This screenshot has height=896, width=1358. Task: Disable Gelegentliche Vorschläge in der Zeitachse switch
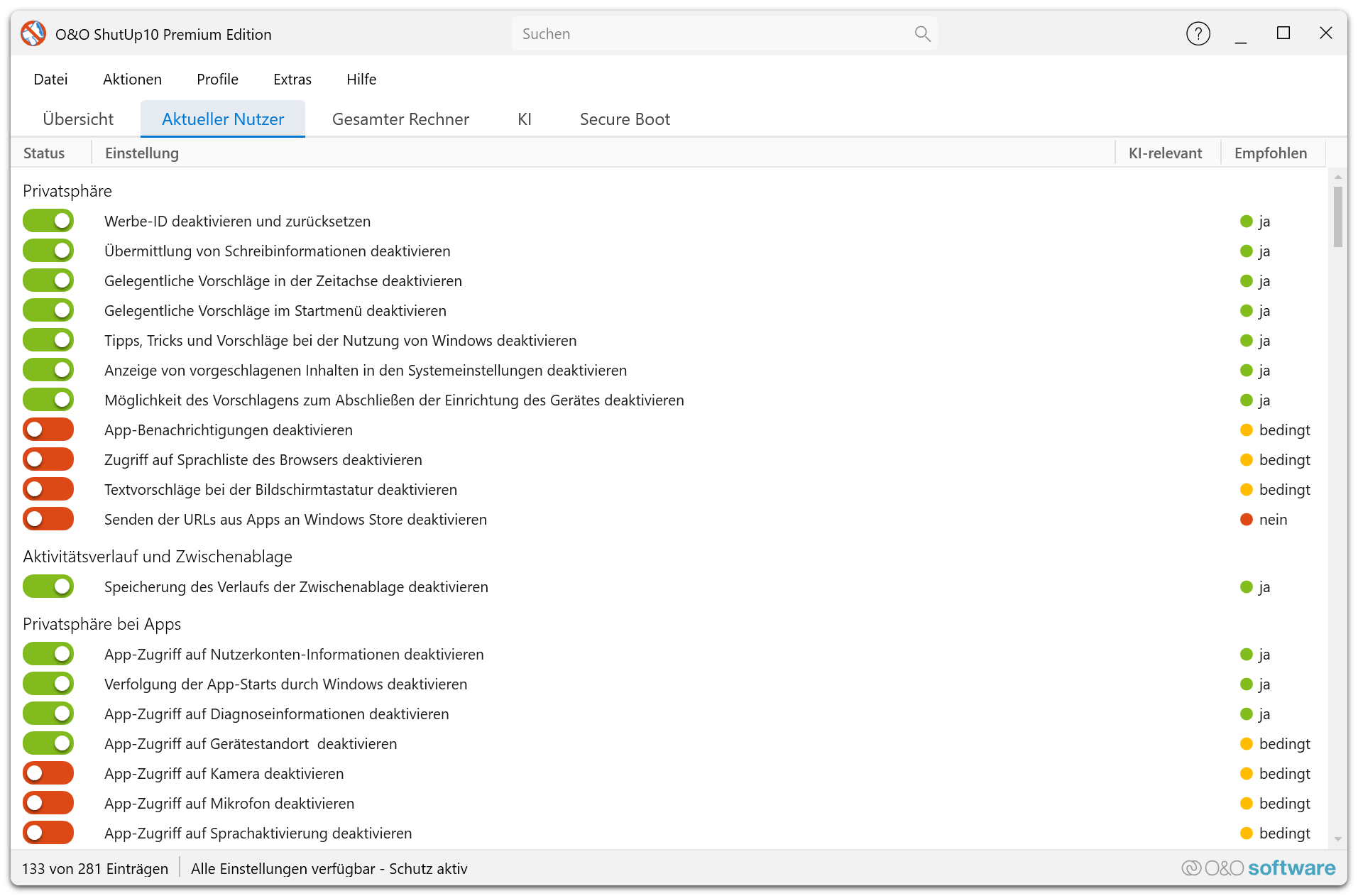[48, 281]
